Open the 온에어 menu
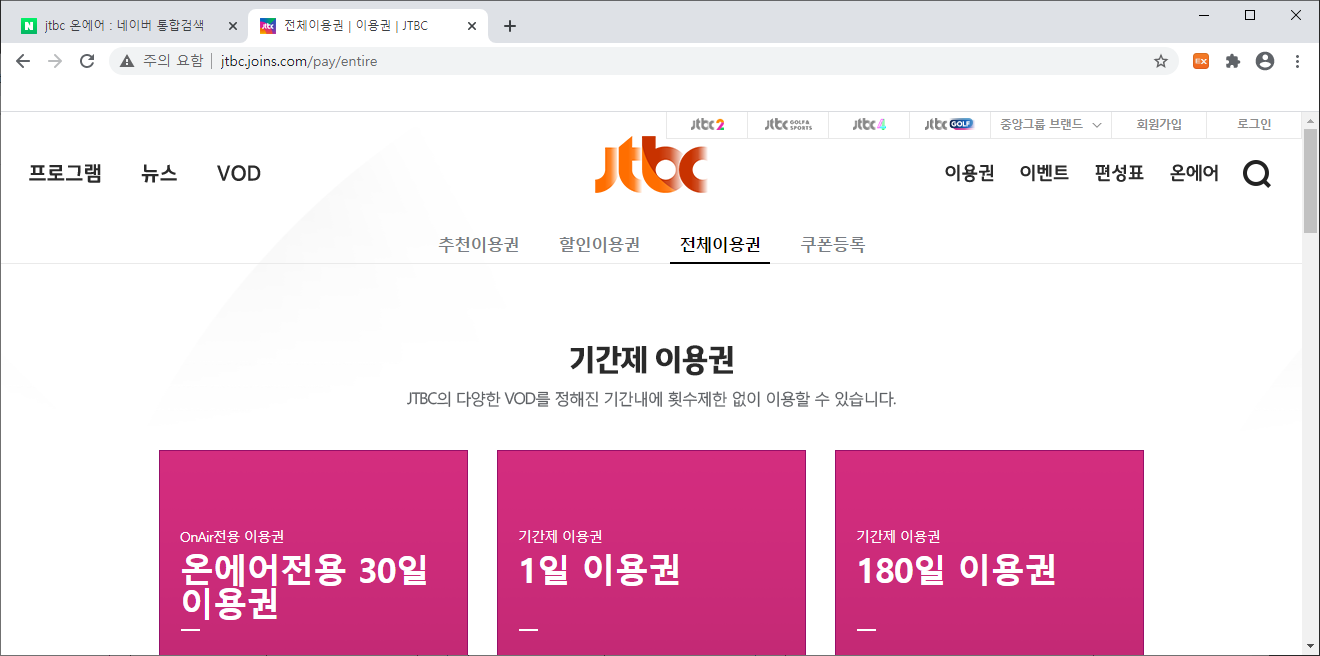Screen dimensions: 1320x656 tap(1194, 173)
